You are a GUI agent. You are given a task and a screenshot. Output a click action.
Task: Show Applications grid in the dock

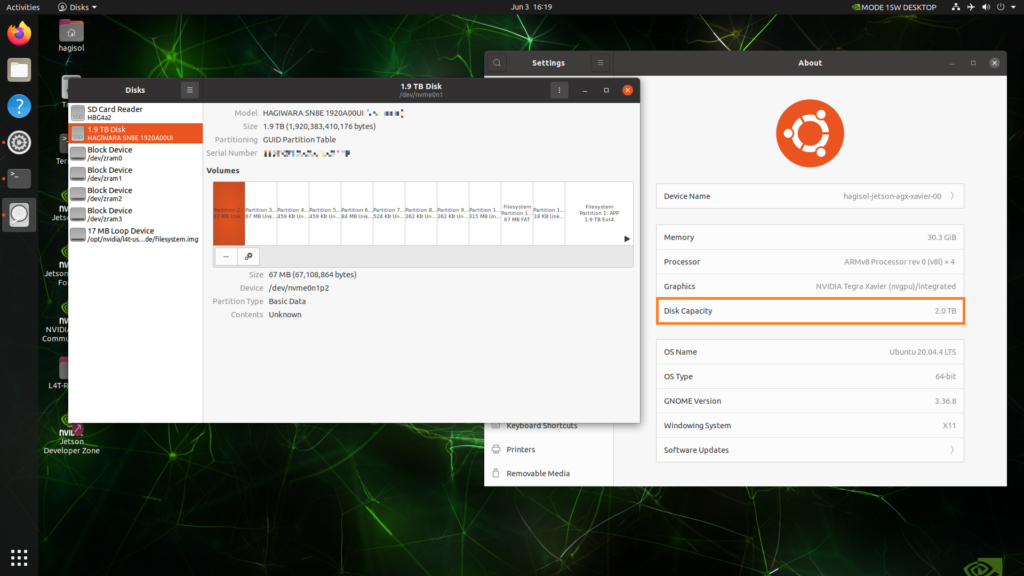19,558
